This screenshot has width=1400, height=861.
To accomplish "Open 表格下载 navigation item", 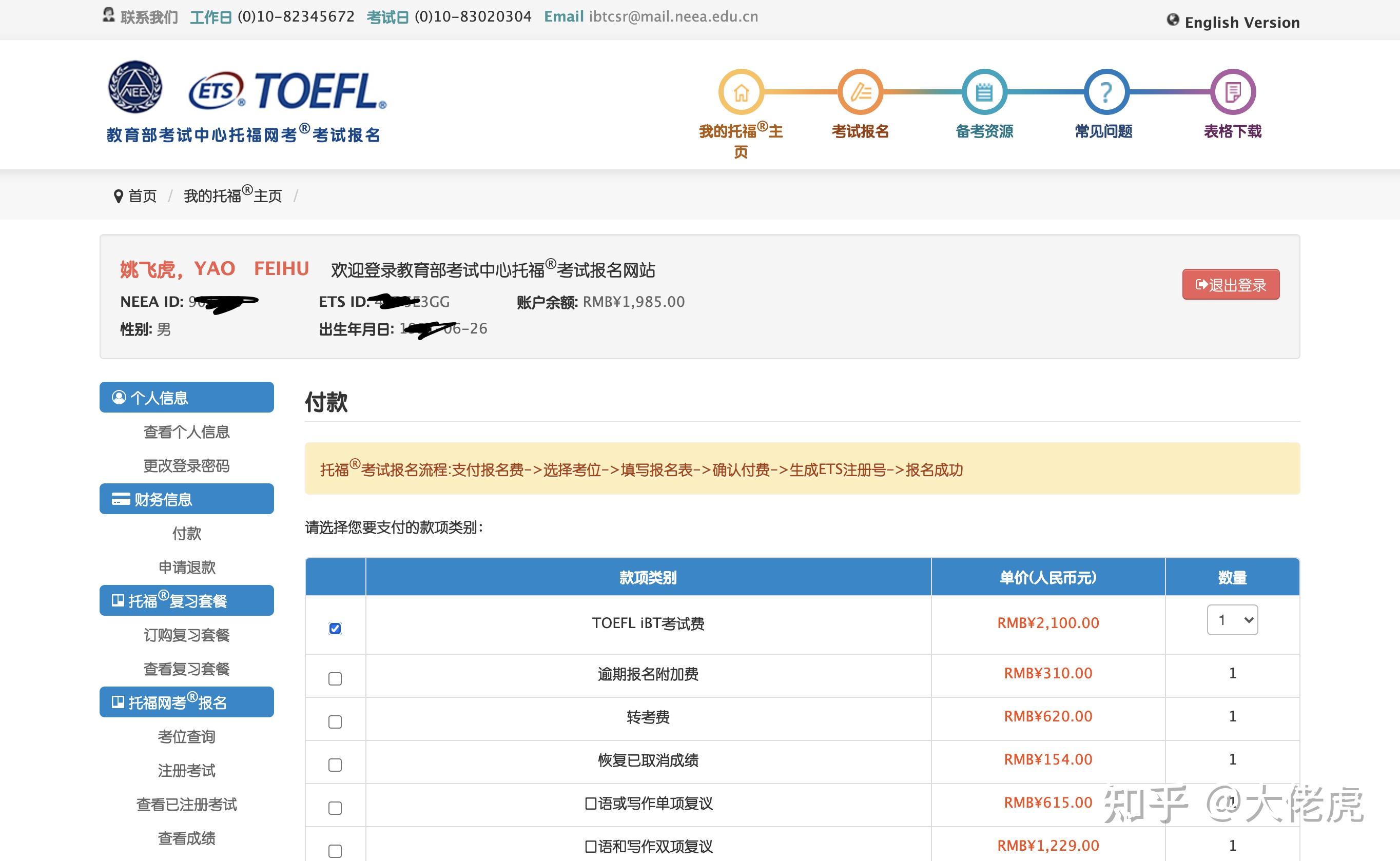I will 1233,131.
